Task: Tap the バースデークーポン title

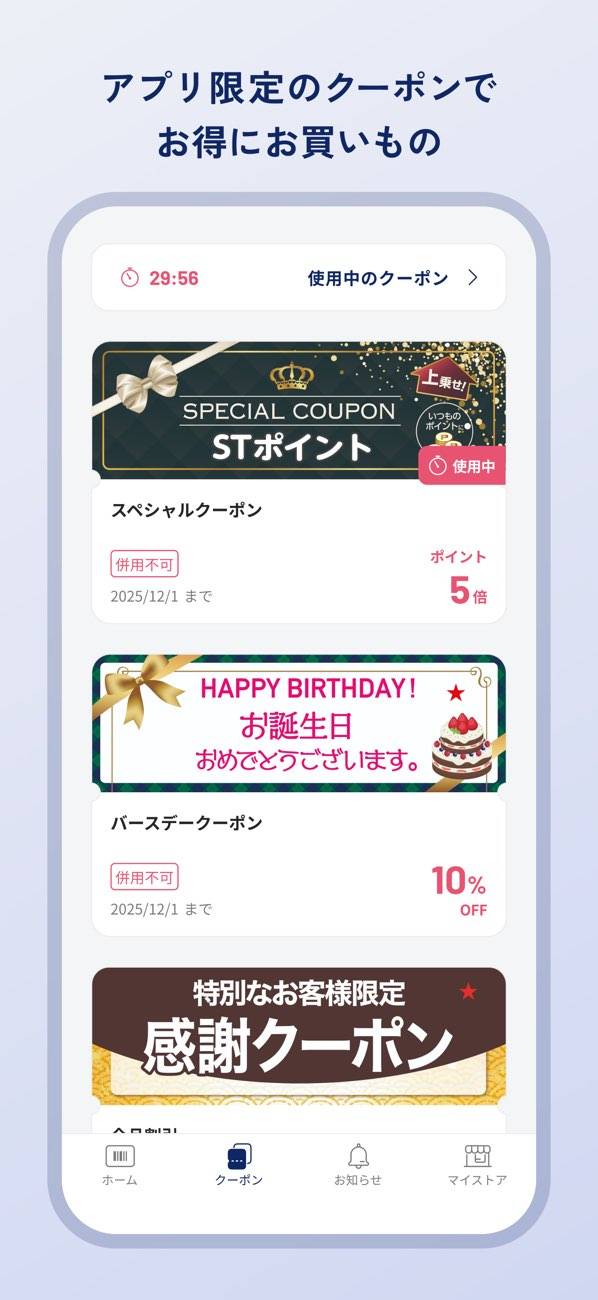Action: [x=187, y=823]
